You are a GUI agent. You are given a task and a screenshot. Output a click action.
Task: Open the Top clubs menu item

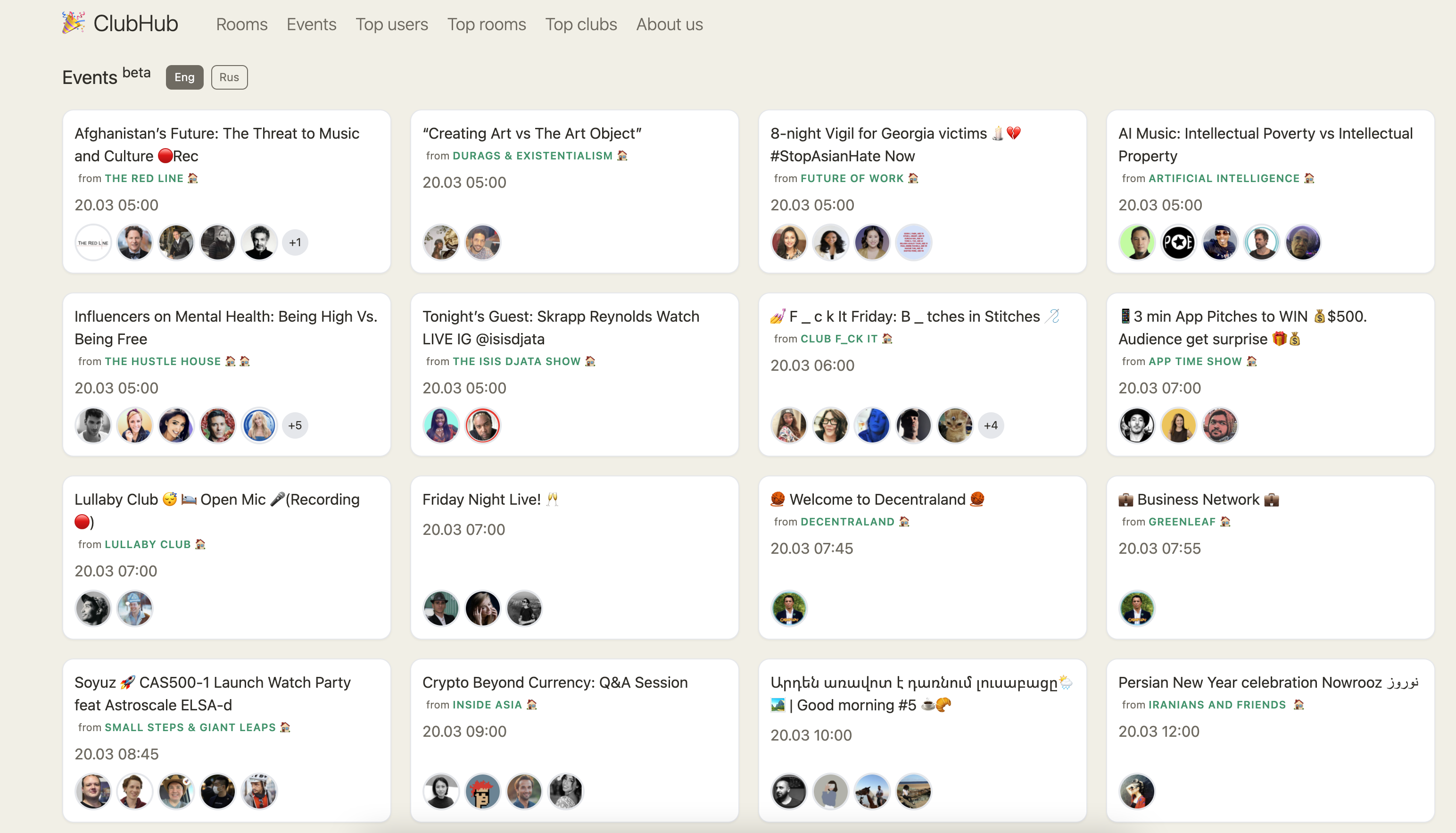(x=580, y=24)
